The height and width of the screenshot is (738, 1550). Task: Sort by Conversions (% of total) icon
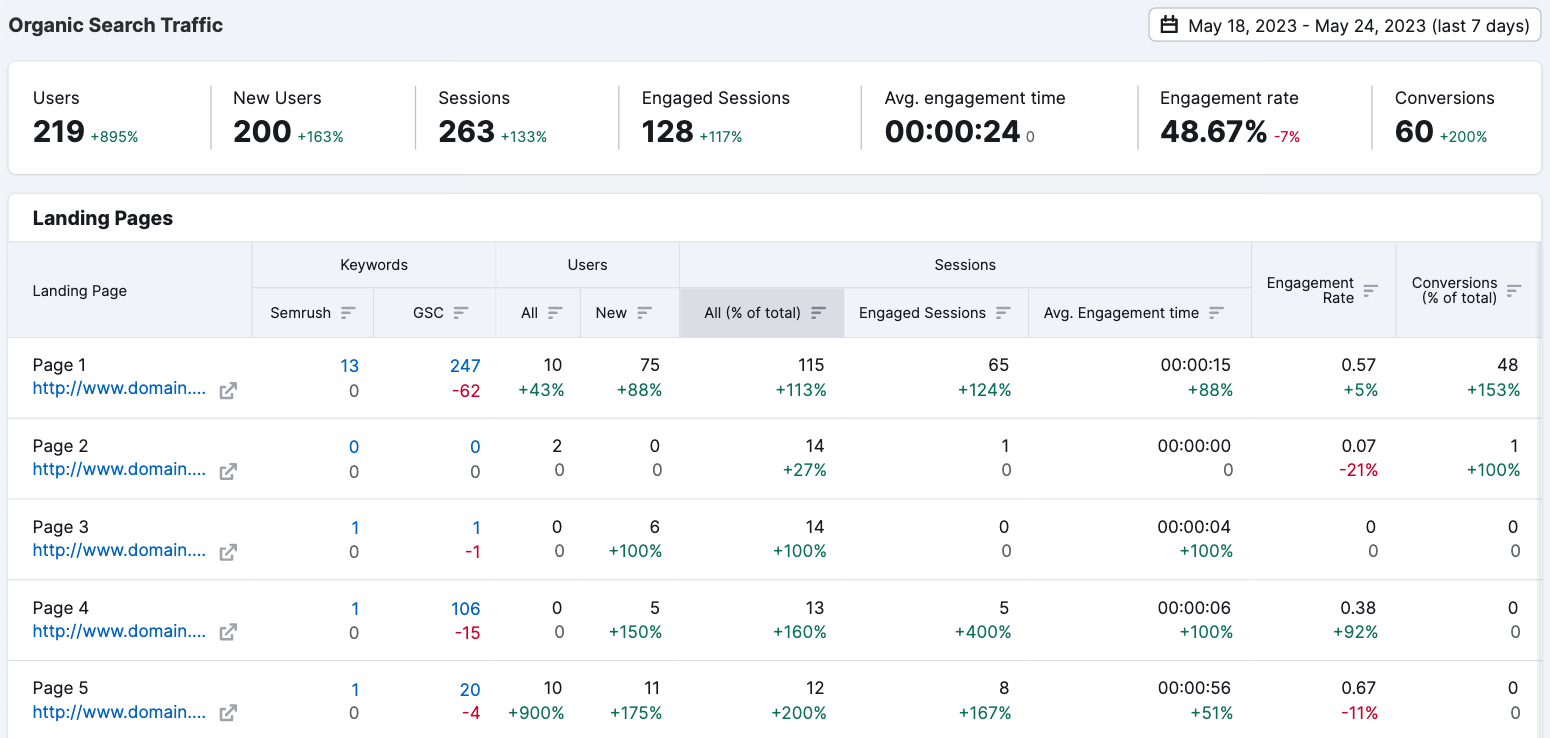[1514, 290]
